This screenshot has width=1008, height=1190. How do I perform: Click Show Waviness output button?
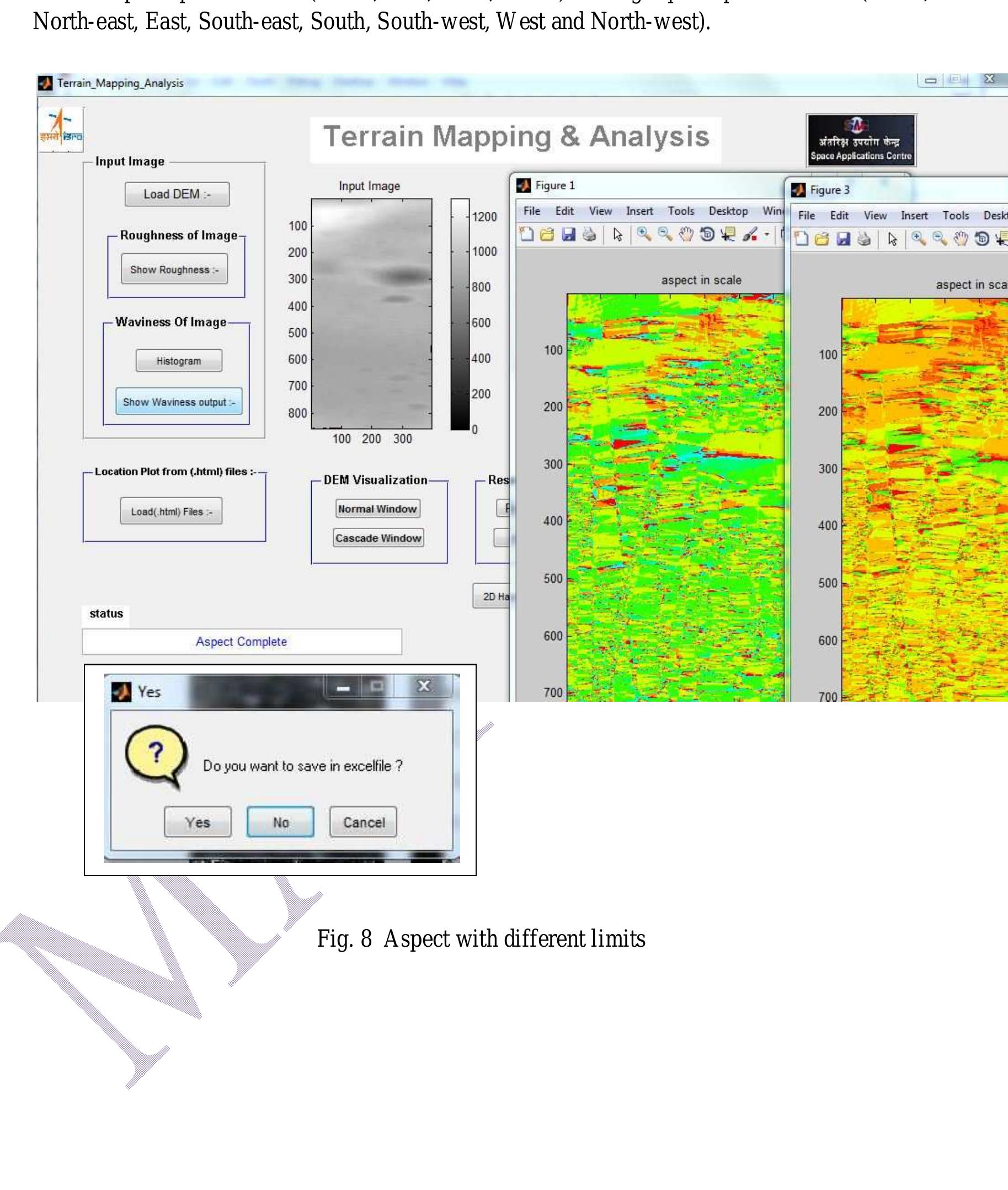[x=179, y=401]
